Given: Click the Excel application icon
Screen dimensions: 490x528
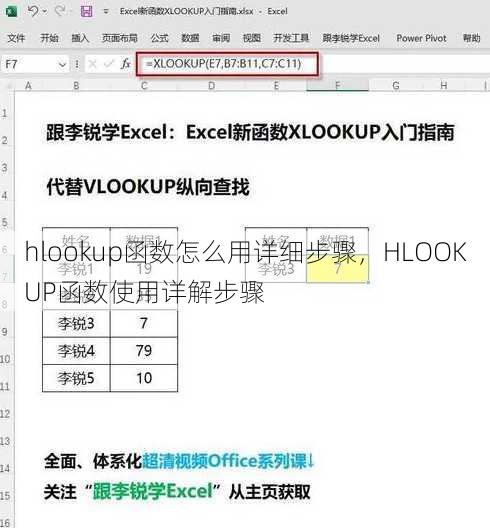Looking at the screenshot, I should (x=11, y=11).
